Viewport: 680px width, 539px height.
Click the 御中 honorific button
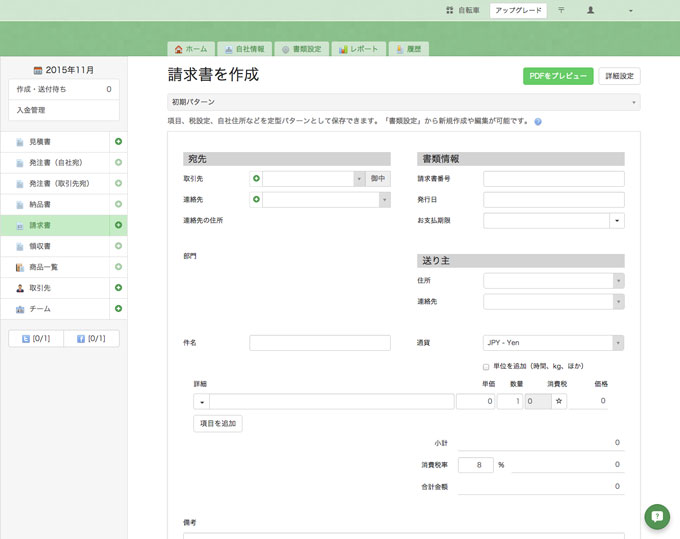point(378,179)
